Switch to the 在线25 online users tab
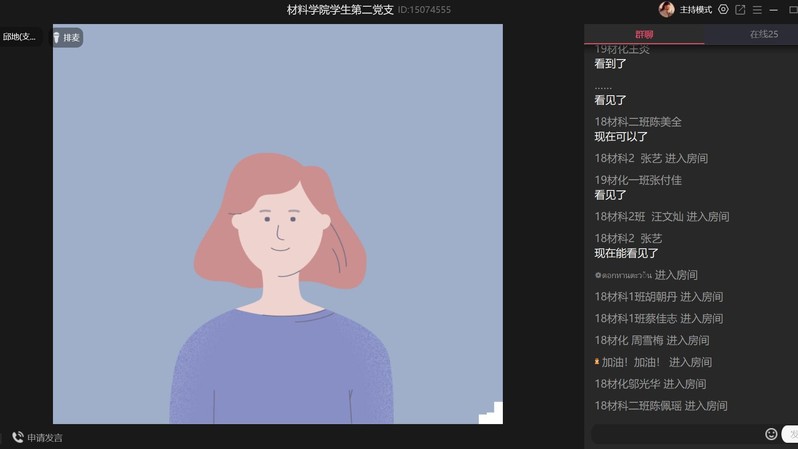 pyautogui.click(x=763, y=34)
